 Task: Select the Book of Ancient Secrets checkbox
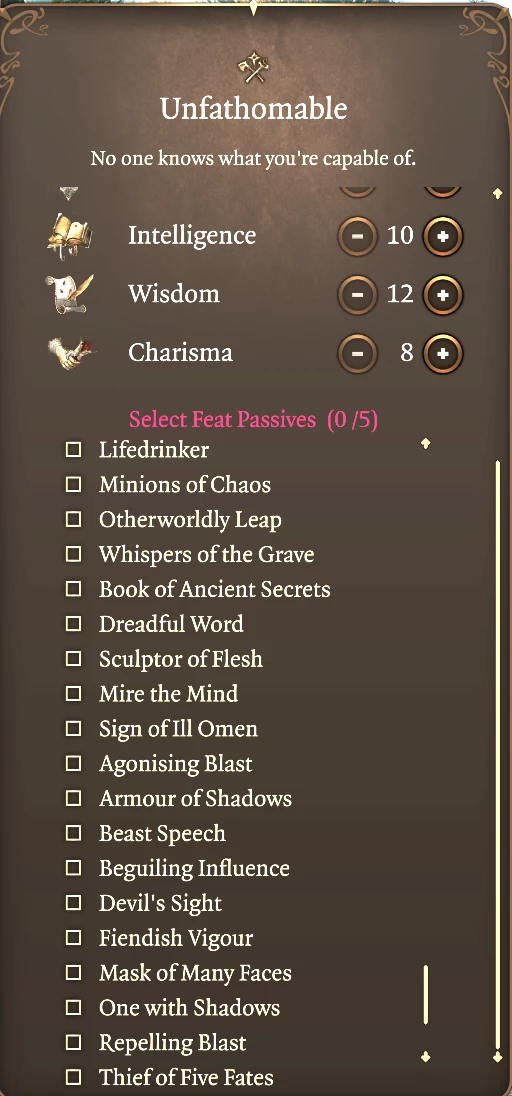click(x=73, y=589)
